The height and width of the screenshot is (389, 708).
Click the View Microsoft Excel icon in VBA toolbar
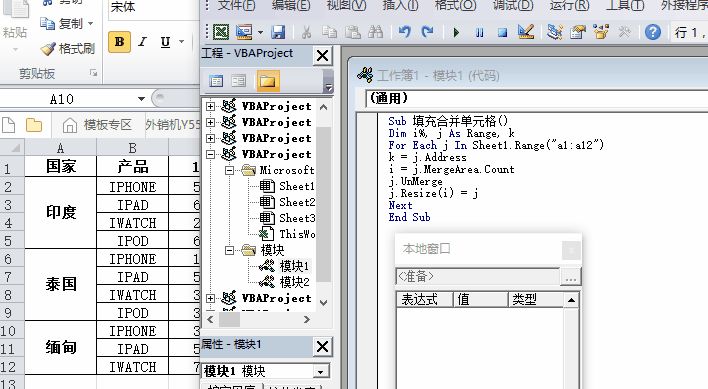[221, 32]
